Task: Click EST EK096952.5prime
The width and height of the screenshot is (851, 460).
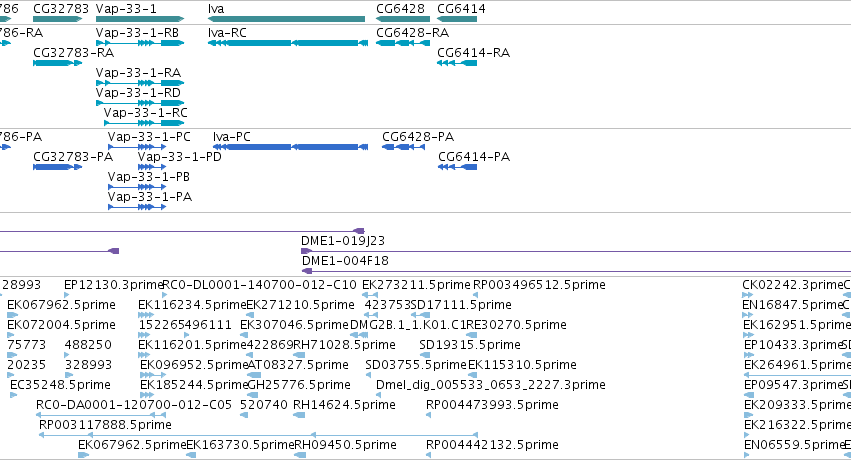Action: (x=194, y=365)
